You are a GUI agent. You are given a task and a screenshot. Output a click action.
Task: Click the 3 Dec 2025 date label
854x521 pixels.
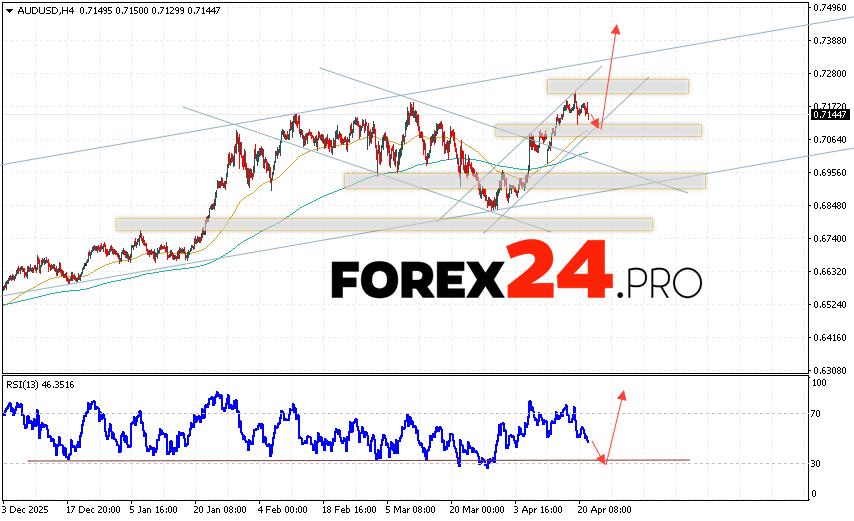(30, 509)
